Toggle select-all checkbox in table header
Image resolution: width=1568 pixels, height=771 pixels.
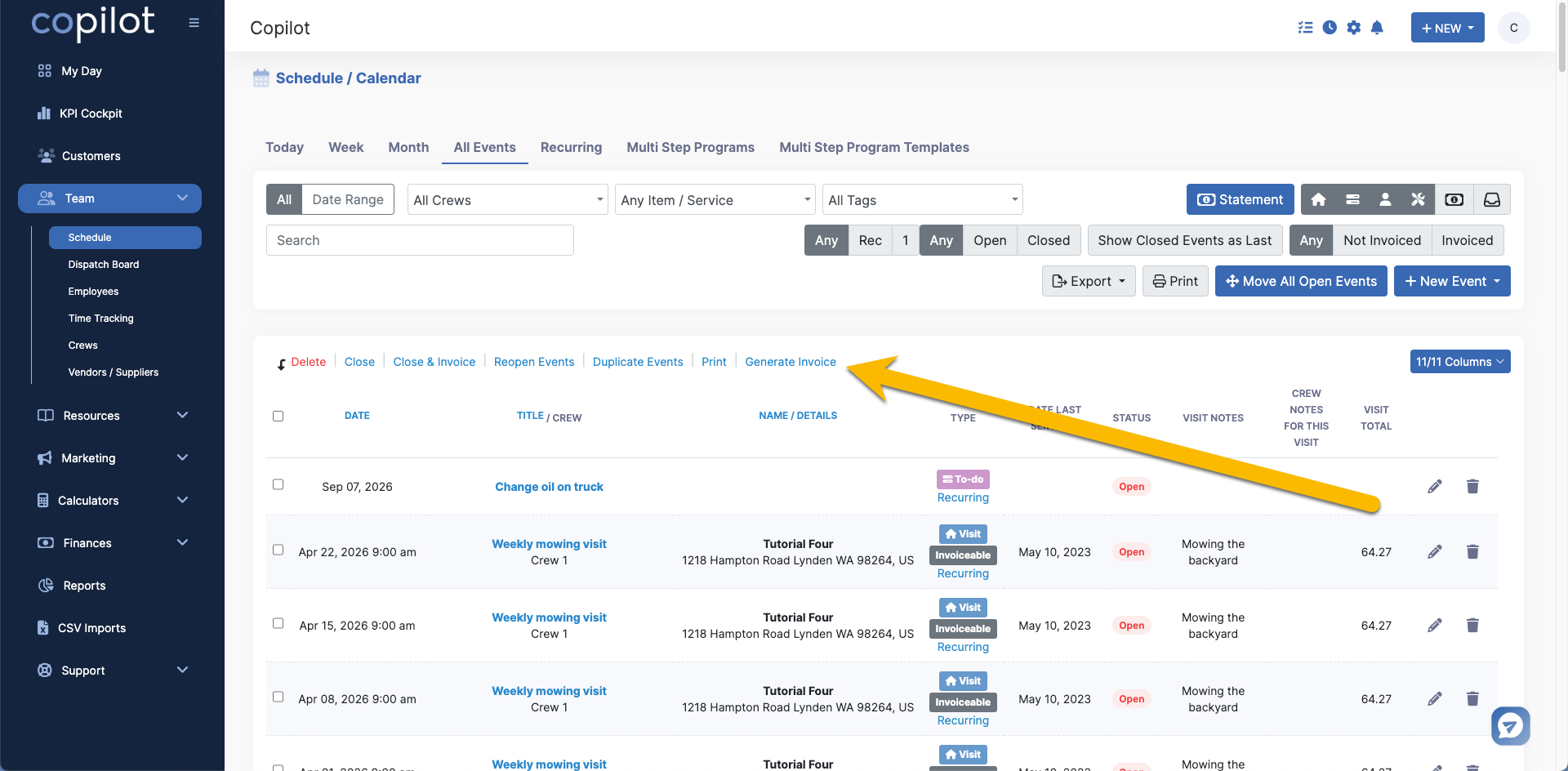click(278, 417)
